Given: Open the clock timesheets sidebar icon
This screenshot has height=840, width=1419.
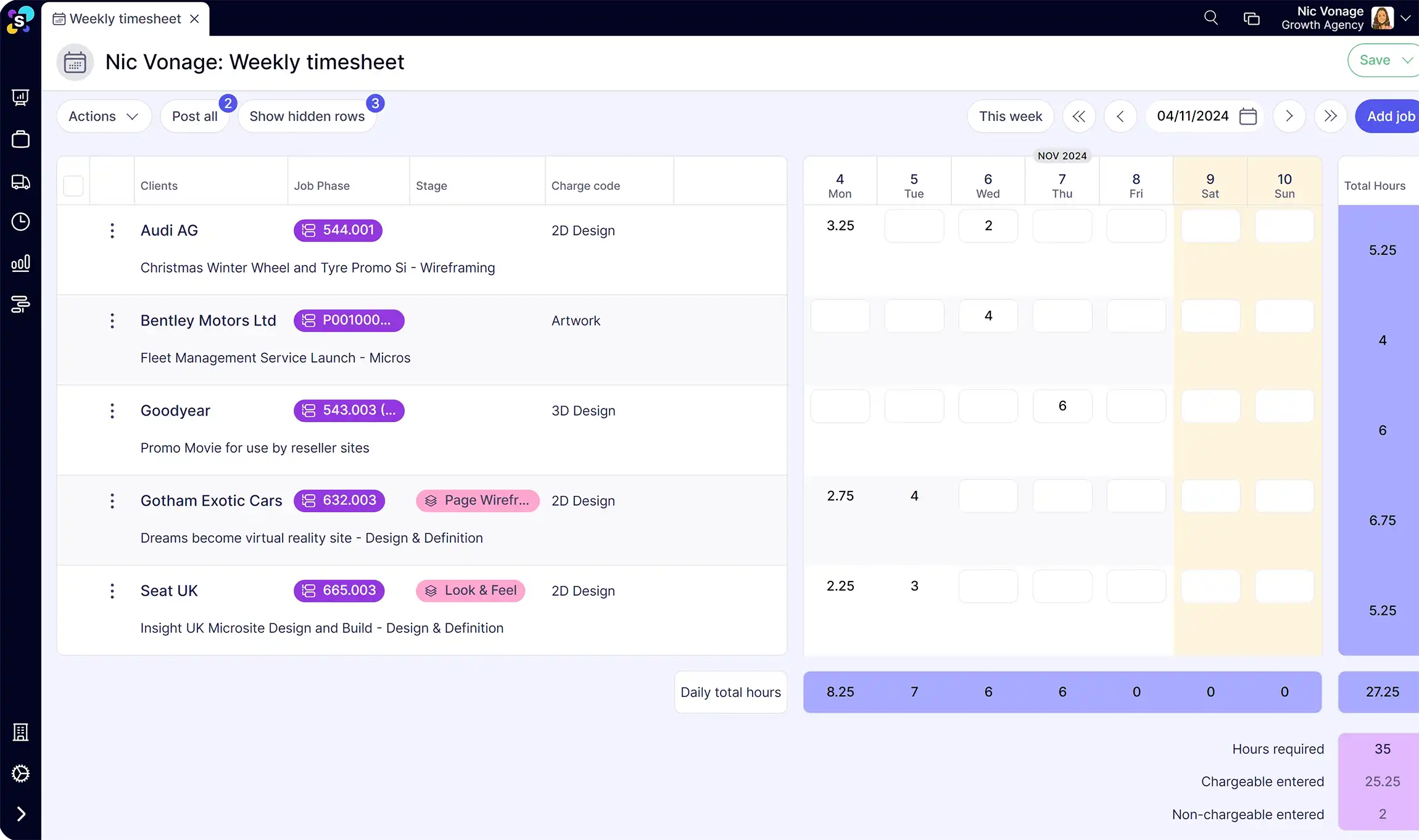Looking at the screenshot, I should click(x=20, y=222).
